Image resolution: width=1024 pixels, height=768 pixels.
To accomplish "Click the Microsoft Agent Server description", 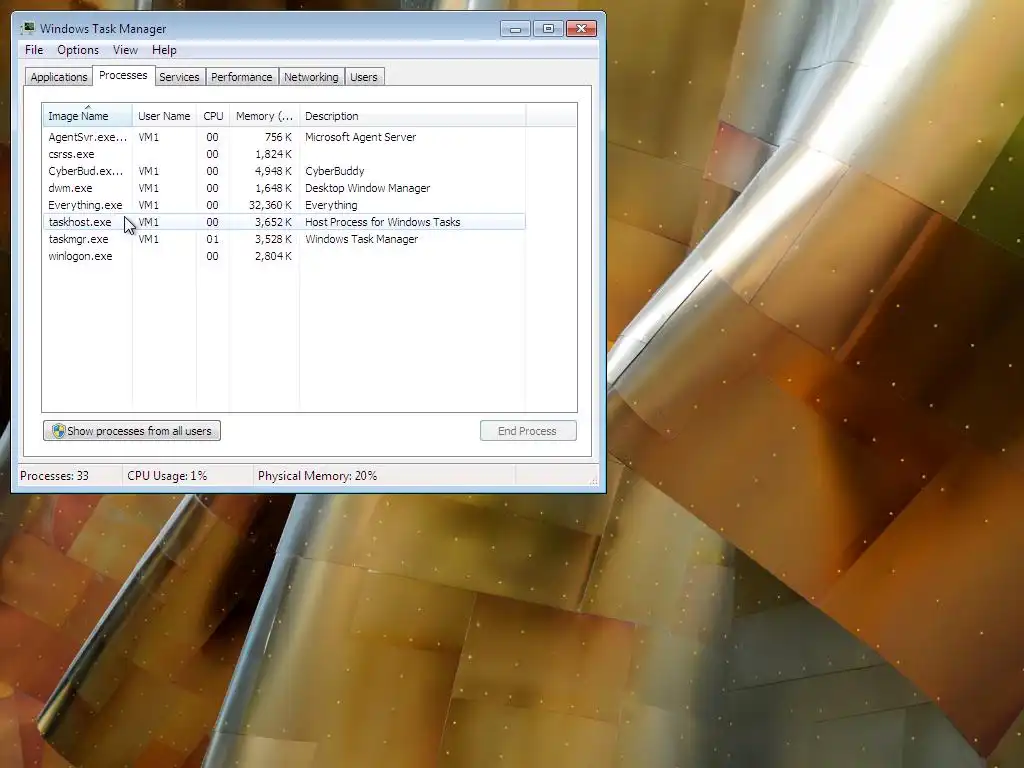I will click(360, 137).
